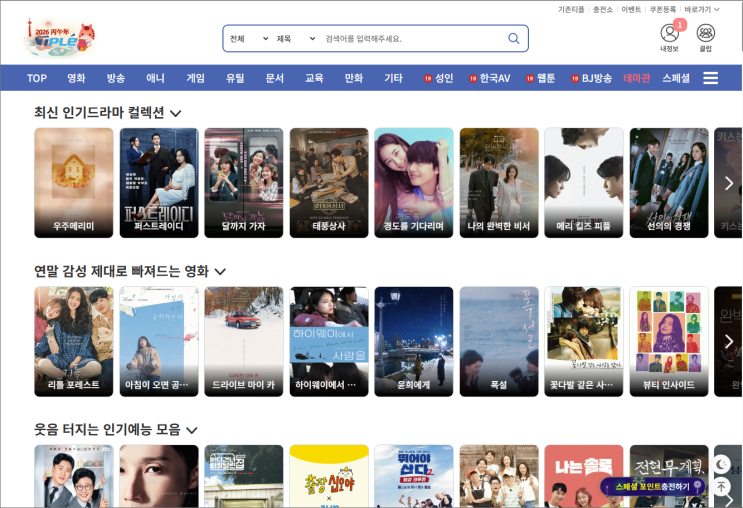The image size is (743, 508).
Task: Click the 충전소 top link
Action: click(603, 9)
